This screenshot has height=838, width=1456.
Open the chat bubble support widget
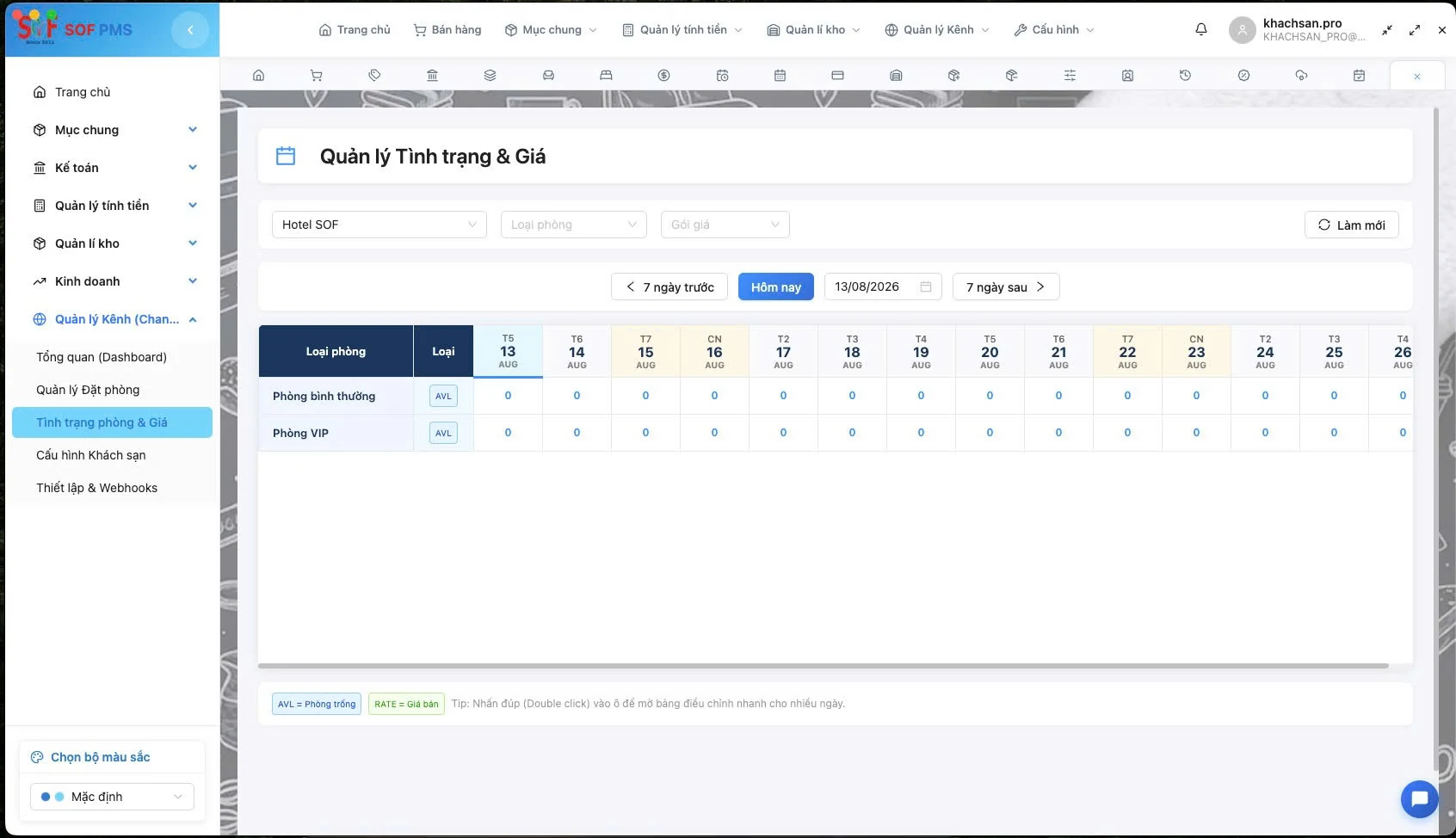click(1420, 799)
